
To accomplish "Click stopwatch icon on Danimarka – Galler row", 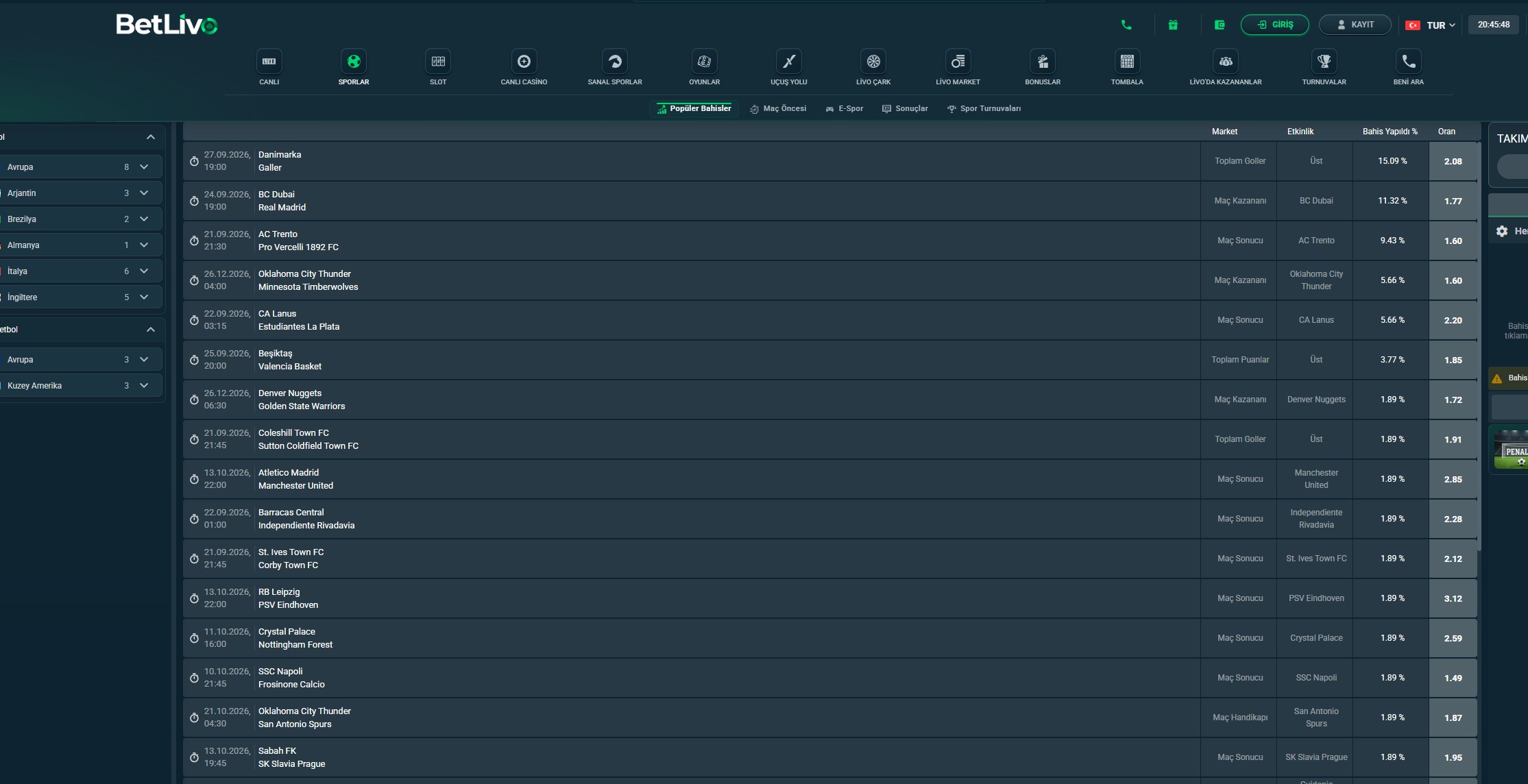I will (194, 161).
